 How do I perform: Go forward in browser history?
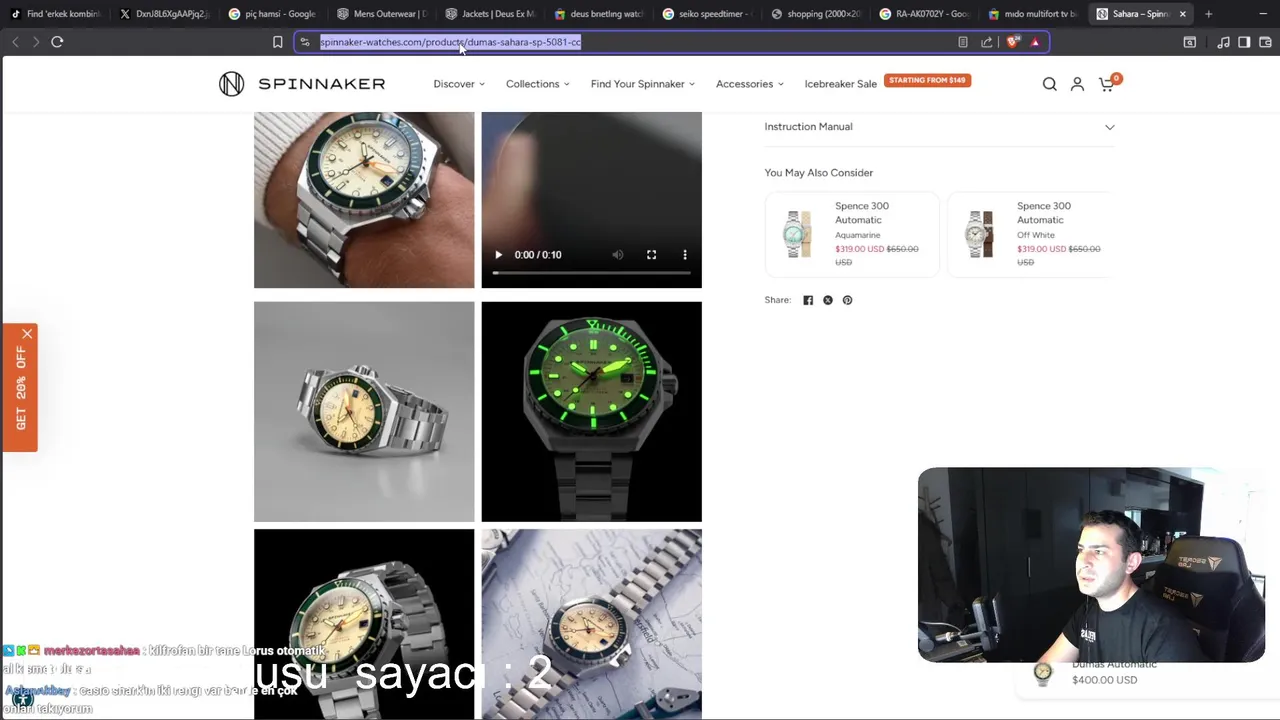(x=36, y=42)
